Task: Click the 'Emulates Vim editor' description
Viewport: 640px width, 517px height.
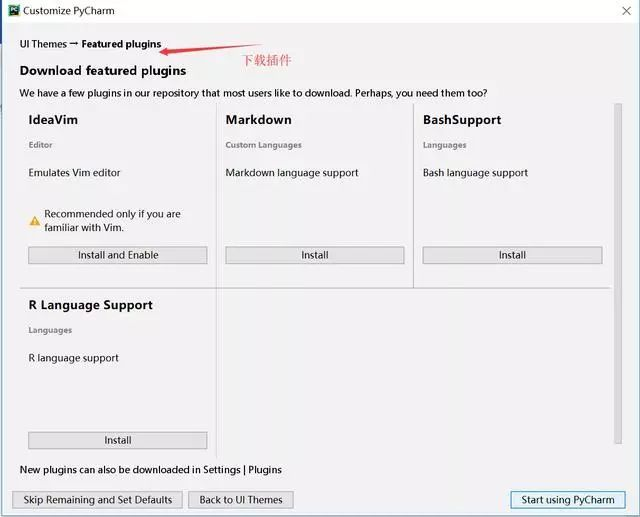Action: click(74, 173)
